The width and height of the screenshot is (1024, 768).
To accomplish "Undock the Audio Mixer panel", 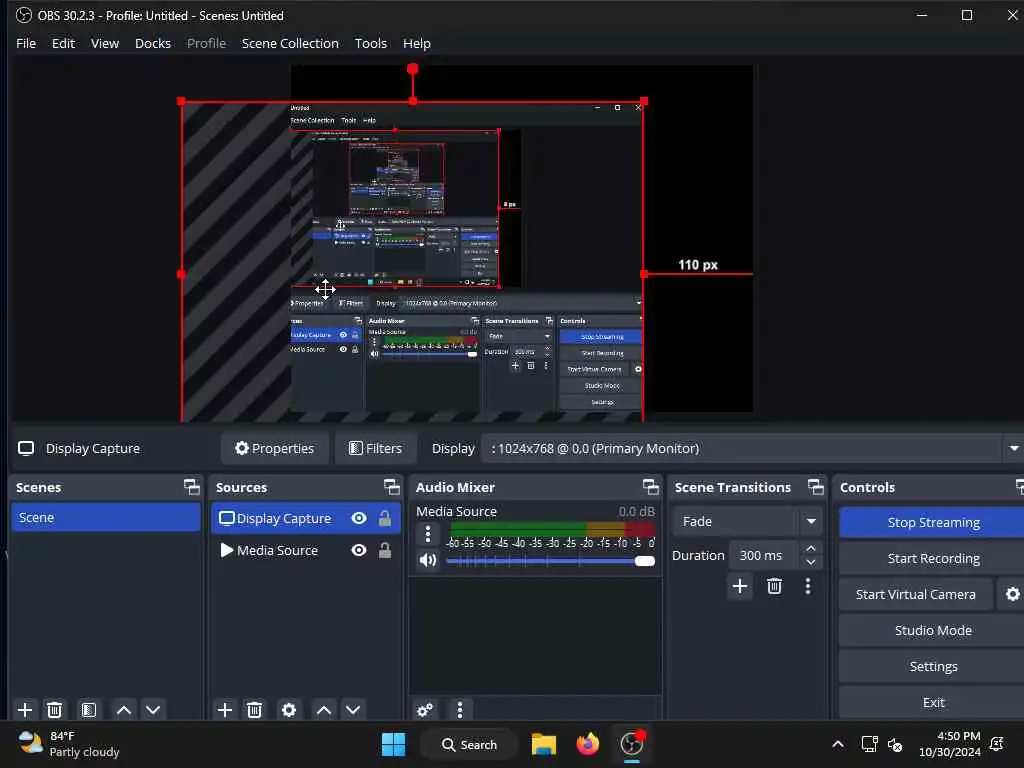I will [x=650, y=487].
